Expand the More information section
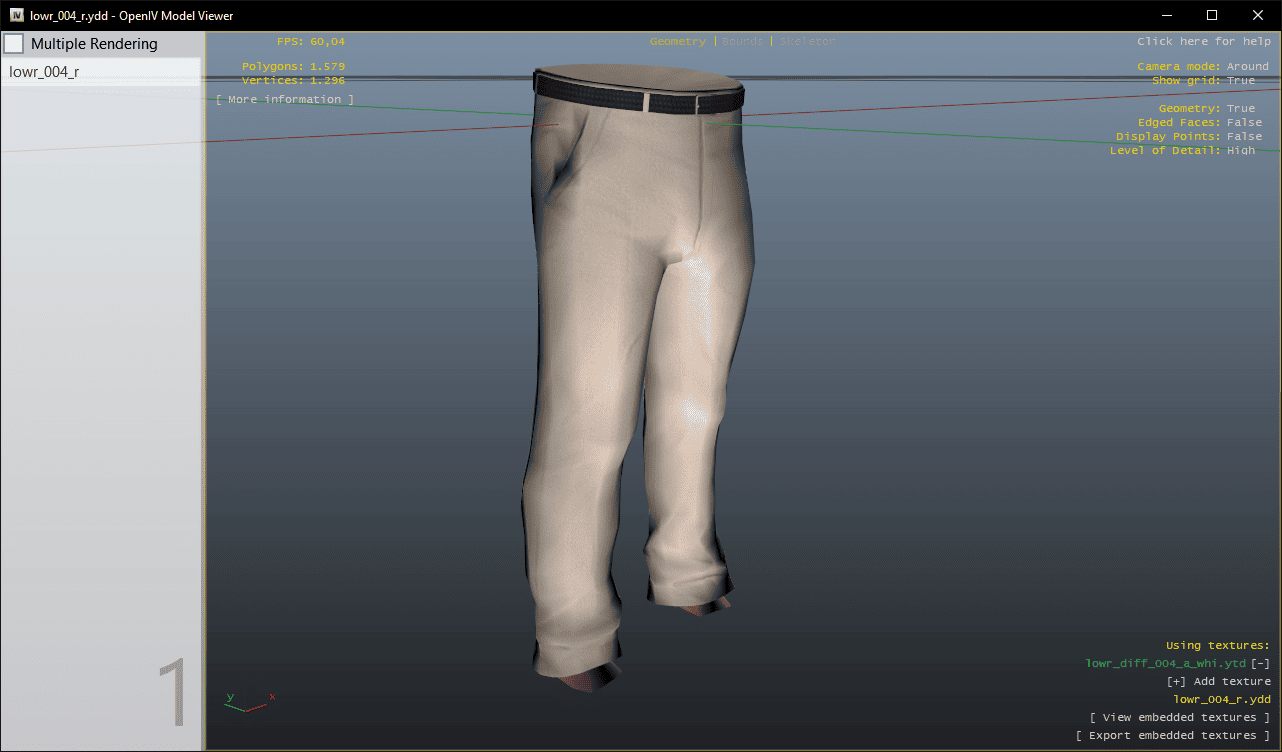 (284, 100)
